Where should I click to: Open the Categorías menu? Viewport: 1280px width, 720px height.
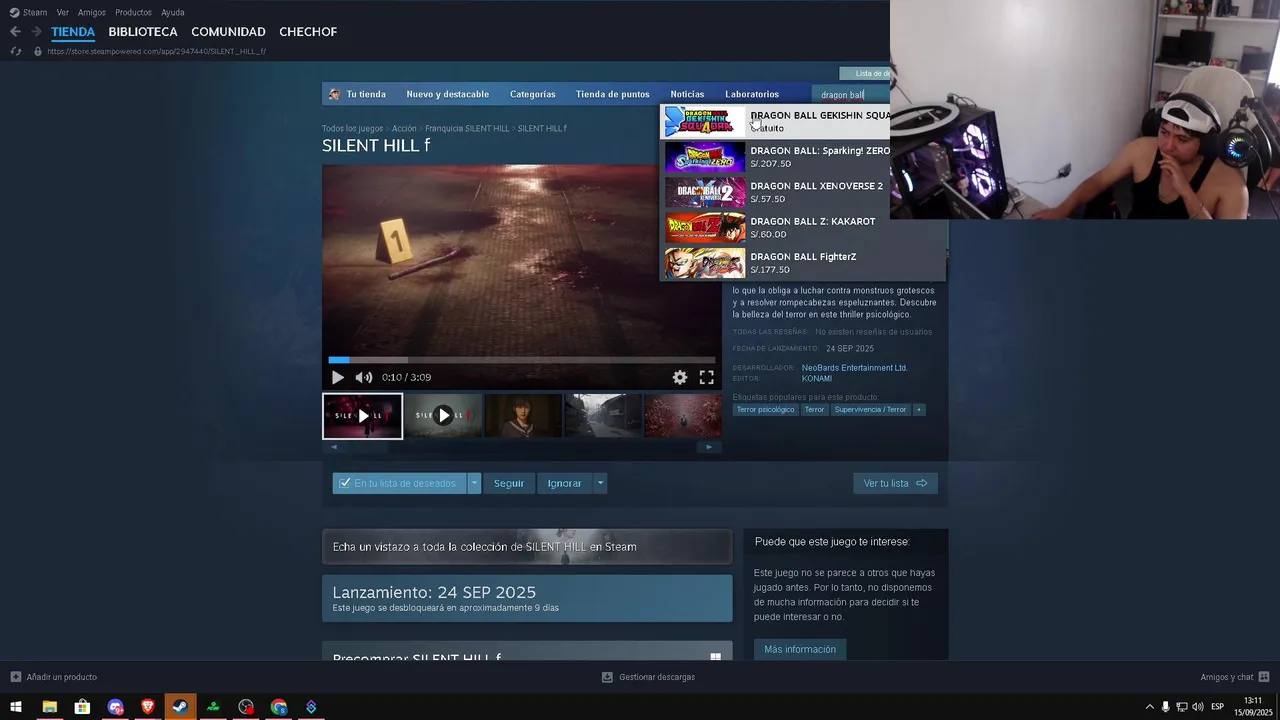click(x=532, y=94)
